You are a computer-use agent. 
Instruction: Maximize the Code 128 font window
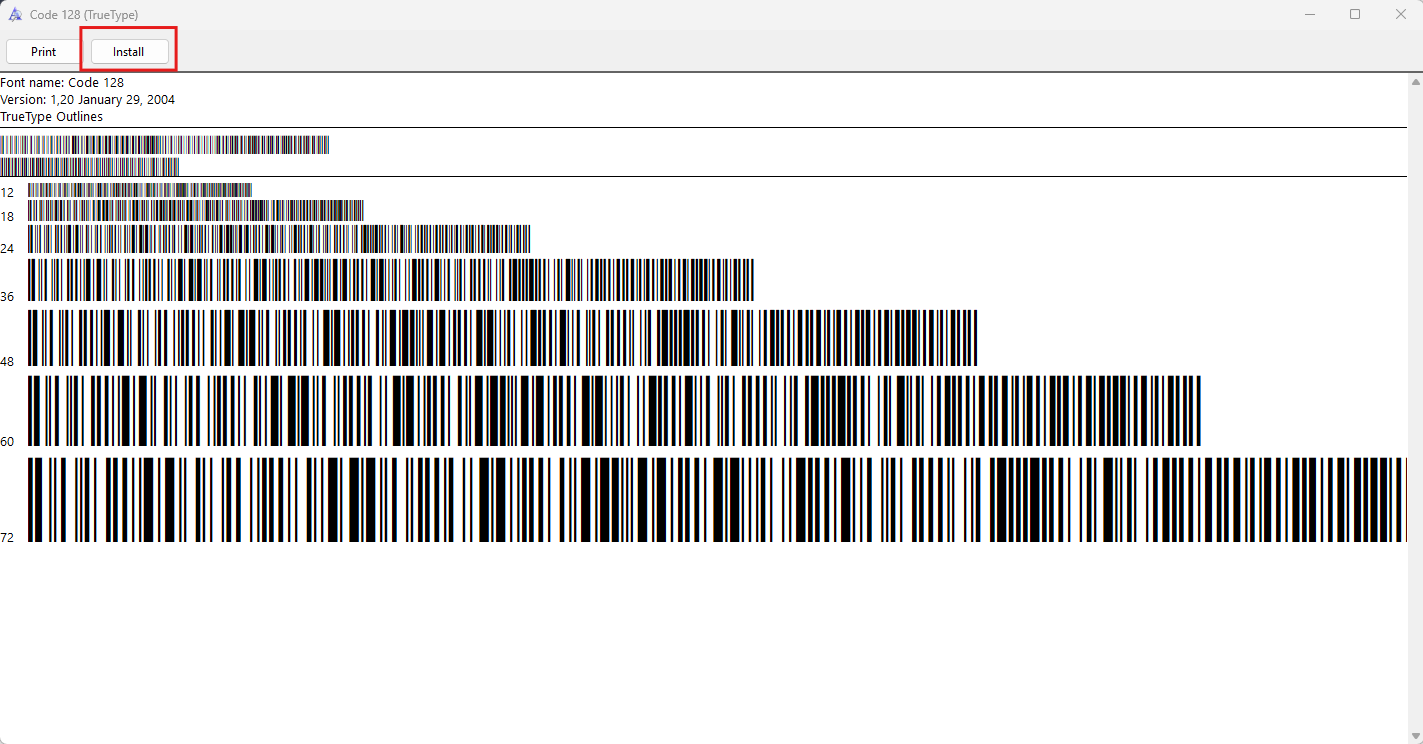click(x=1355, y=14)
